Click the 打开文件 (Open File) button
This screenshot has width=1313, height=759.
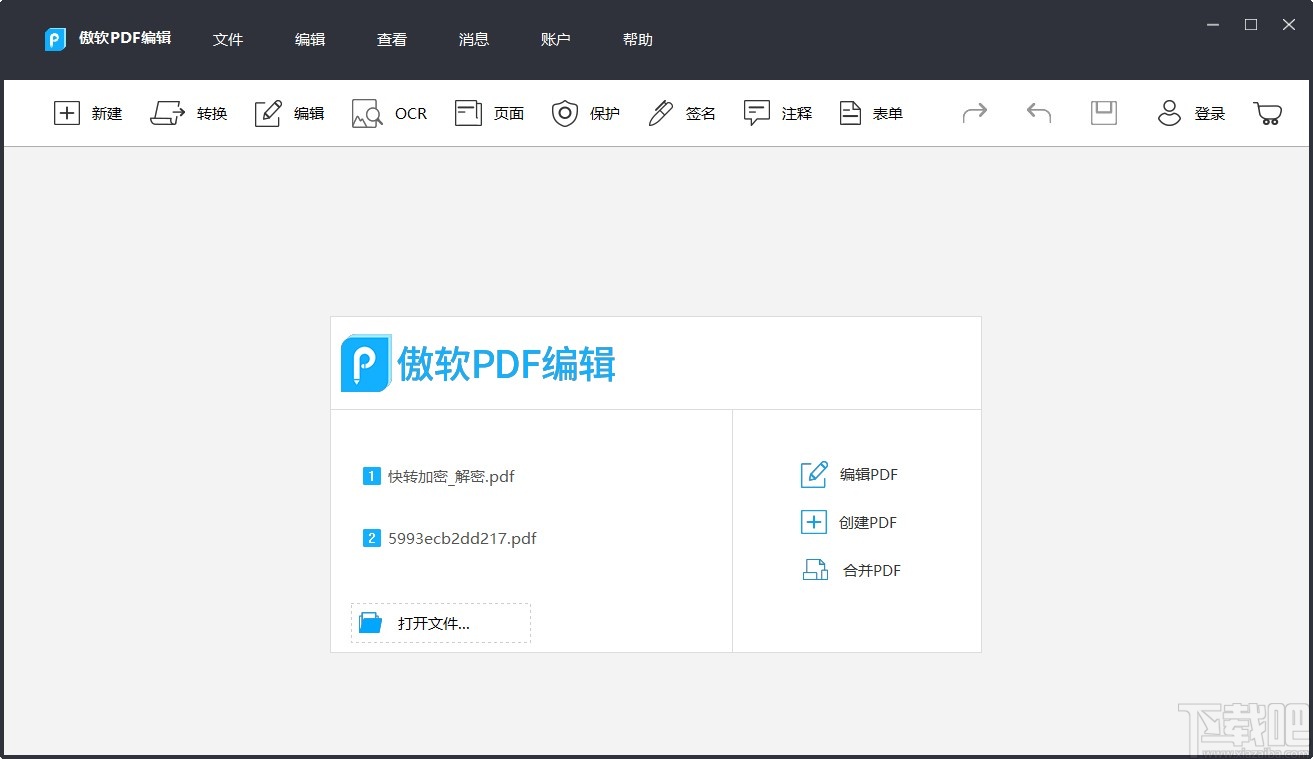439,622
